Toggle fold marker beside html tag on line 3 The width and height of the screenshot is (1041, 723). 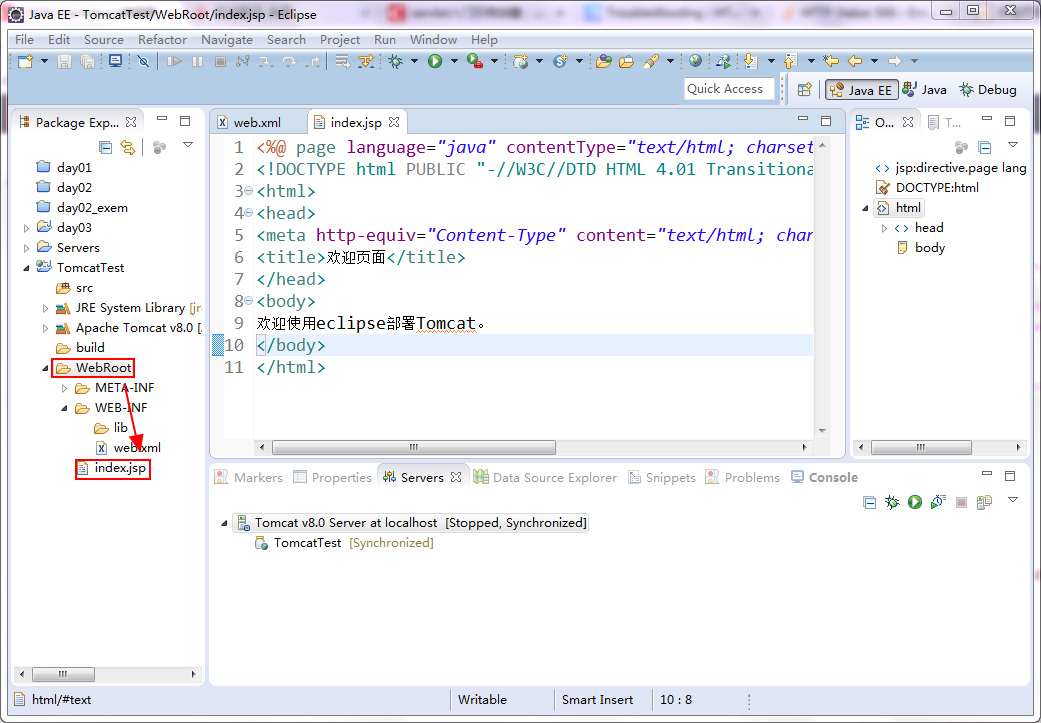point(249,191)
